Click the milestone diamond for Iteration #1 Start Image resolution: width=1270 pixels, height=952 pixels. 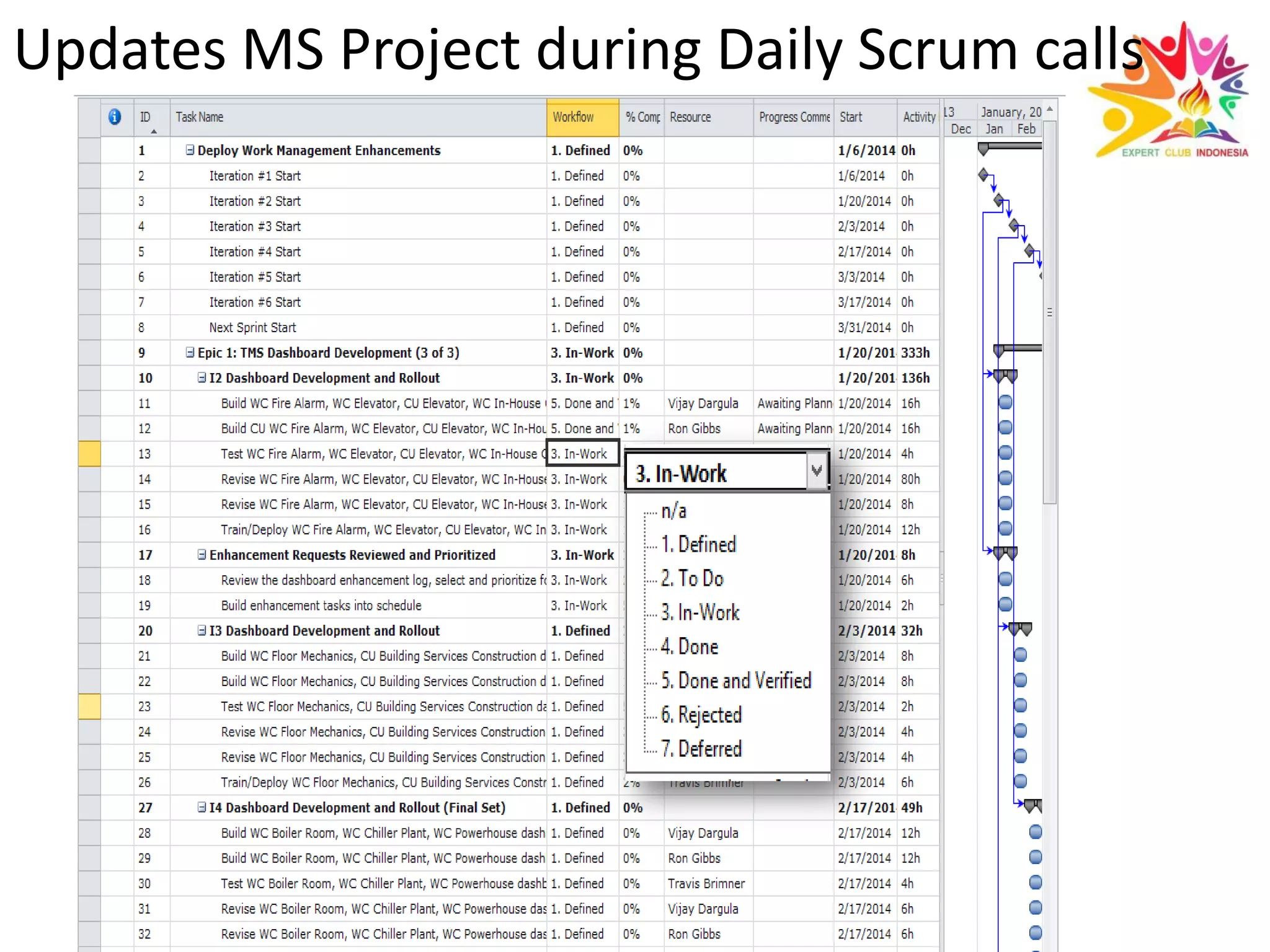coord(984,175)
